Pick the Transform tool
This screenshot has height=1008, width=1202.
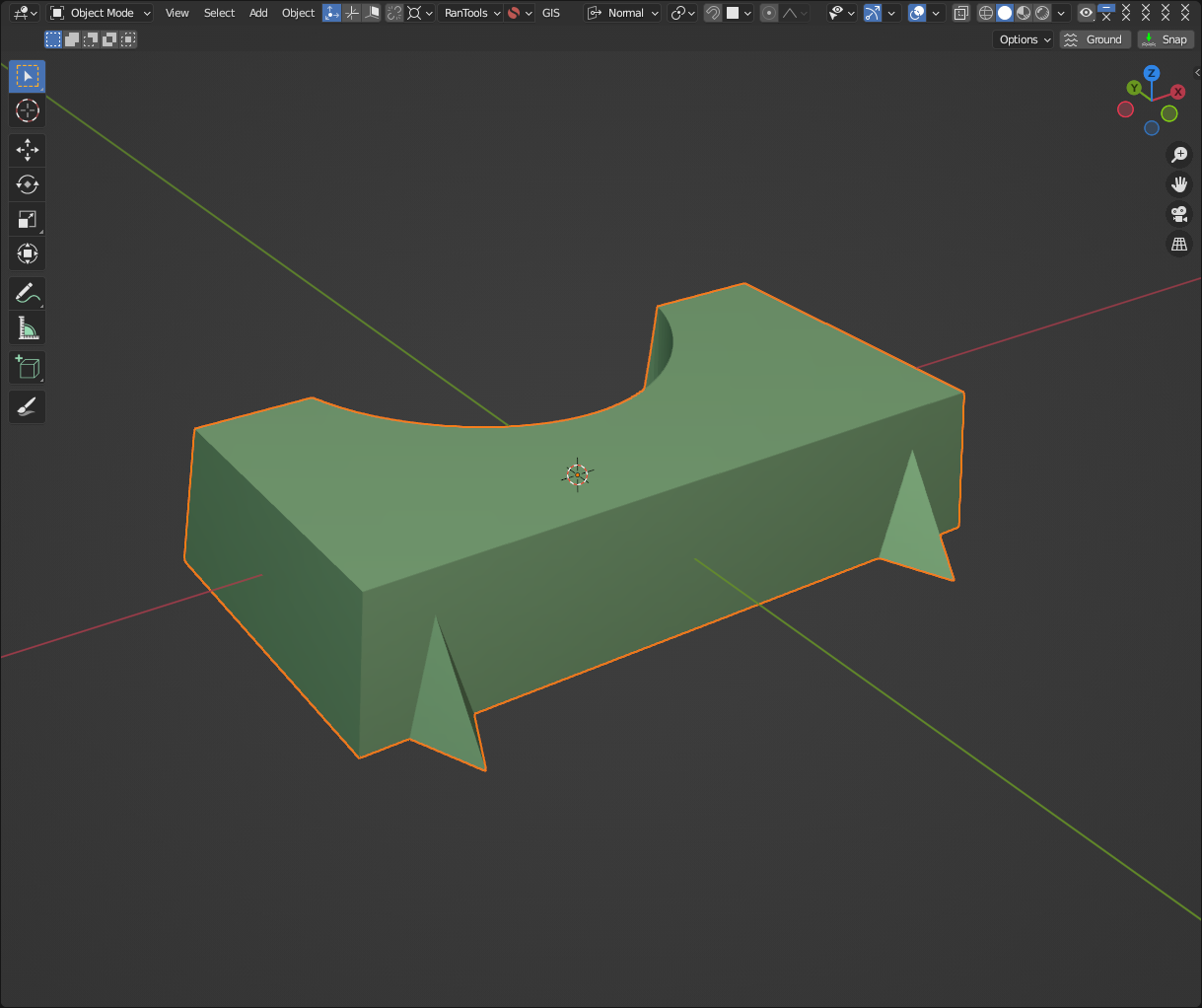[28, 253]
